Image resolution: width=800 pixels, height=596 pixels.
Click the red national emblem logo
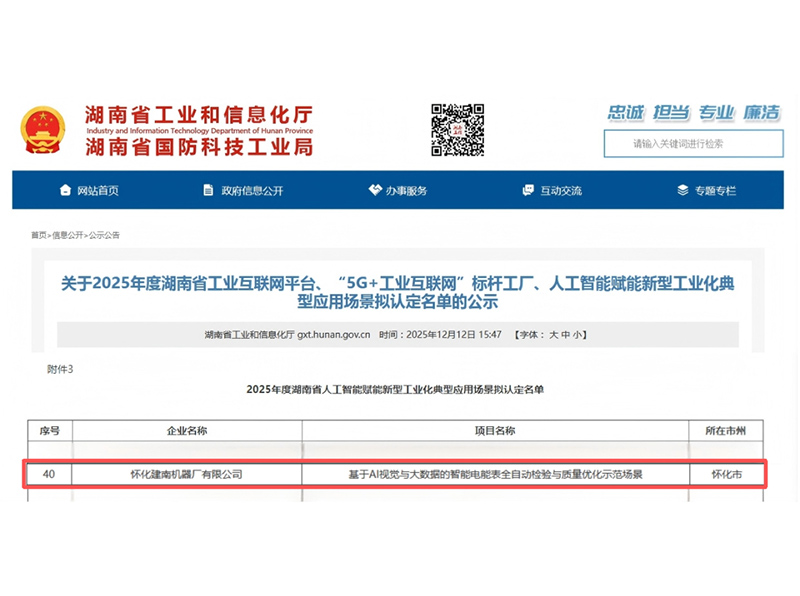tap(45, 131)
